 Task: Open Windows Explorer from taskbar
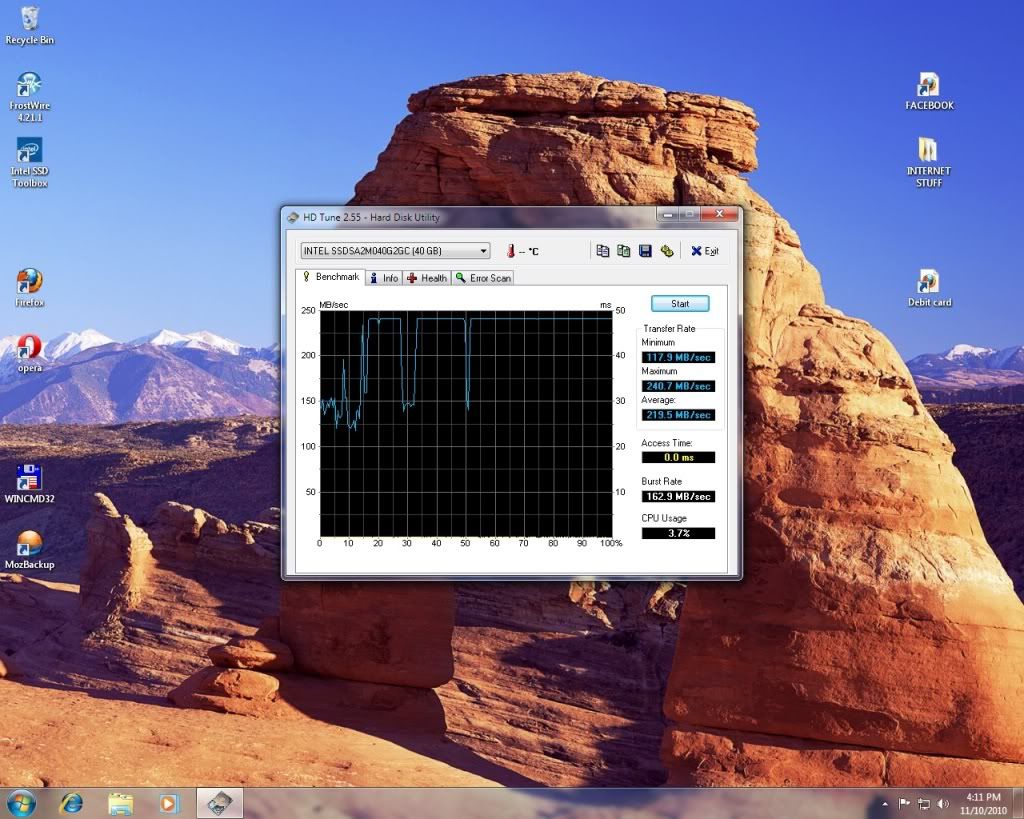click(120, 803)
